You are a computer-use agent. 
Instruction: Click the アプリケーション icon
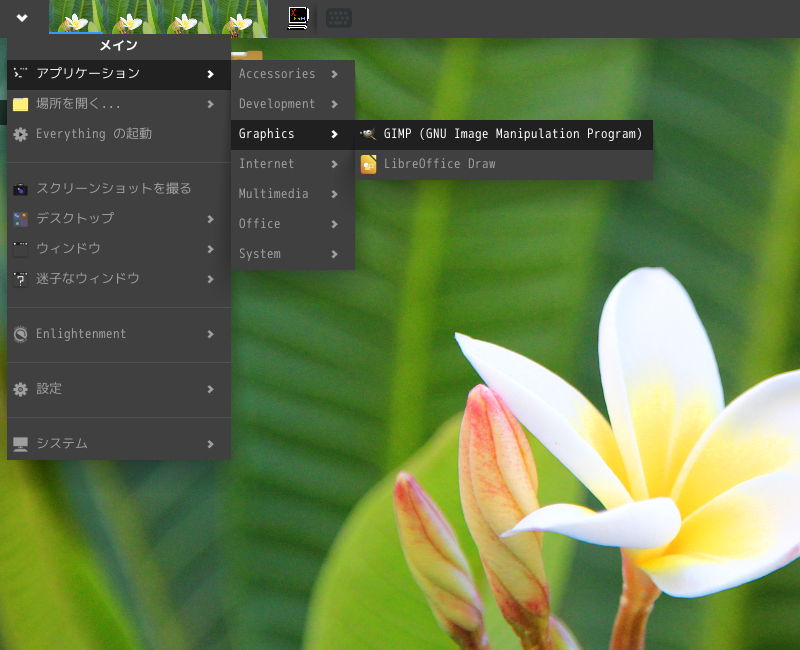pos(20,73)
